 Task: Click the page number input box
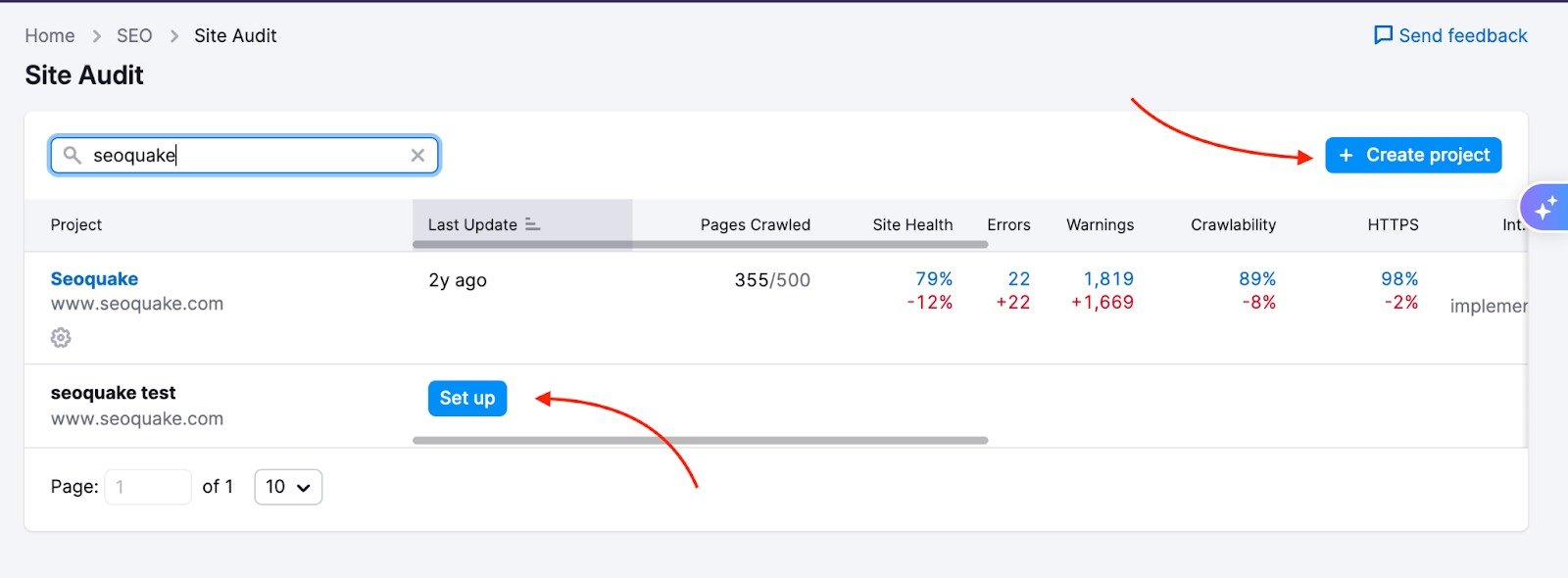coord(147,487)
